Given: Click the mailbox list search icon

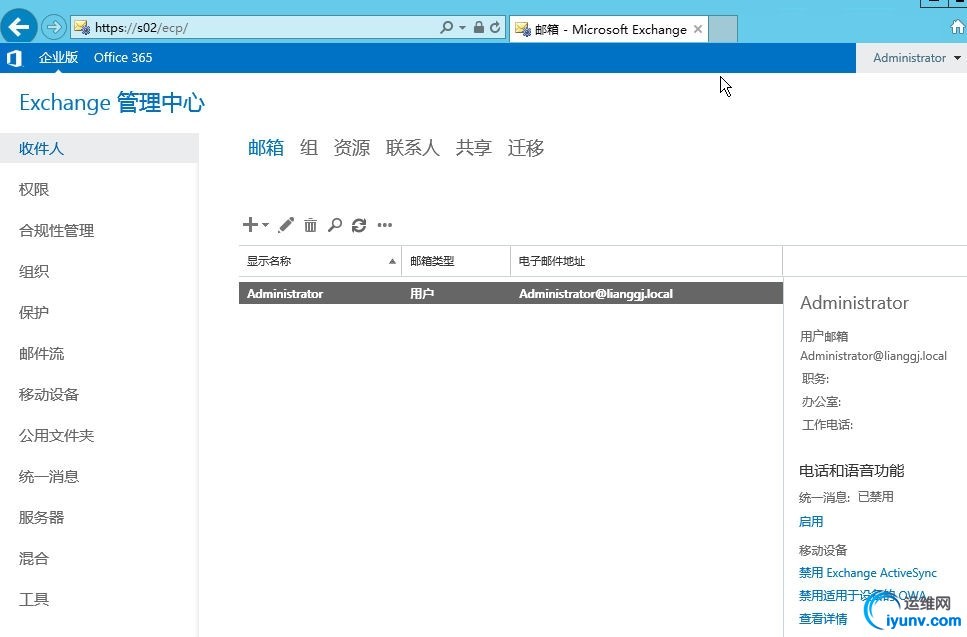Looking at the screenshot, I should (x=335, y=225).
